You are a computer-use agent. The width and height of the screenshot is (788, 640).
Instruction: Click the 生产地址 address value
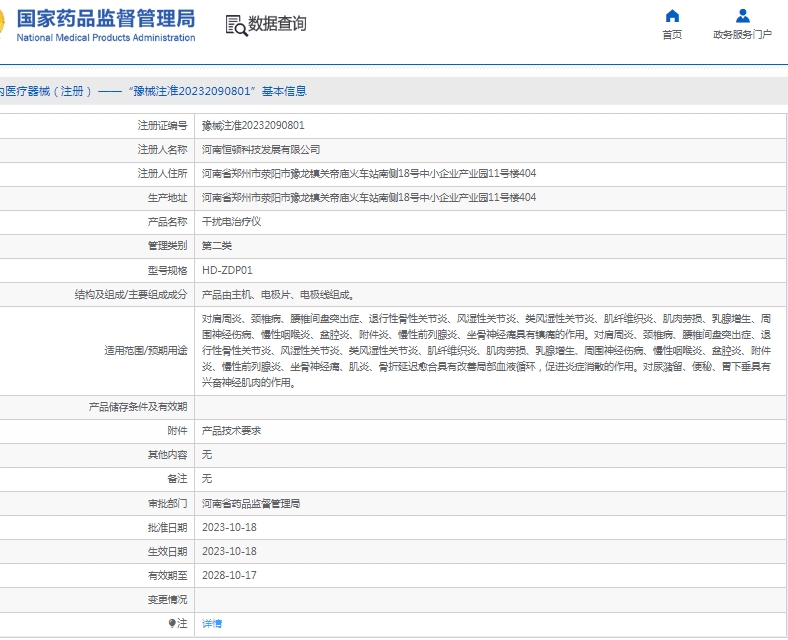point(369,198)
